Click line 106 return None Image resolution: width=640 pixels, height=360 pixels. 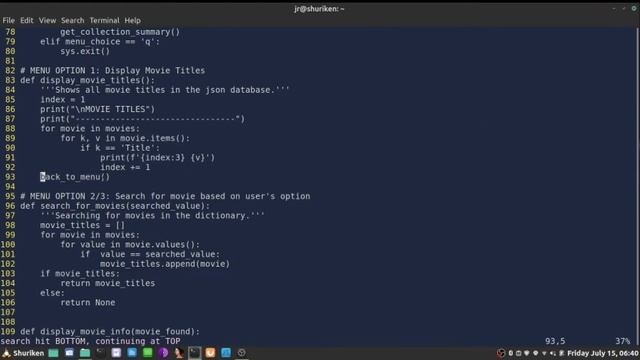pos(88,303)
